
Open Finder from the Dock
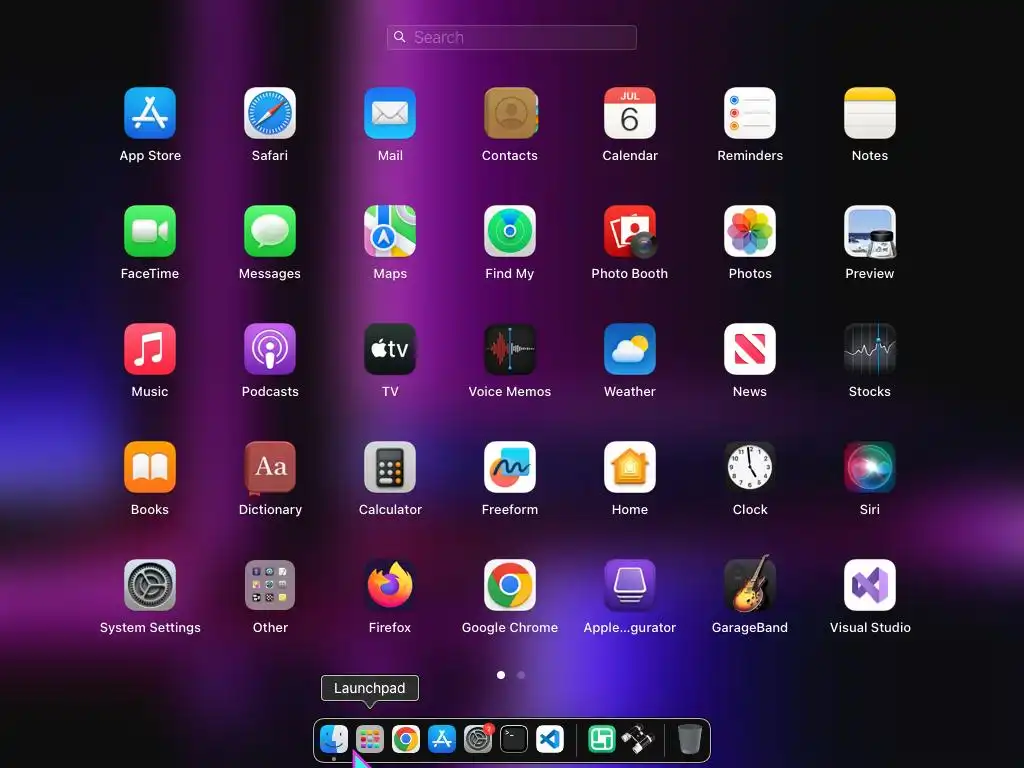coord(334,739)
